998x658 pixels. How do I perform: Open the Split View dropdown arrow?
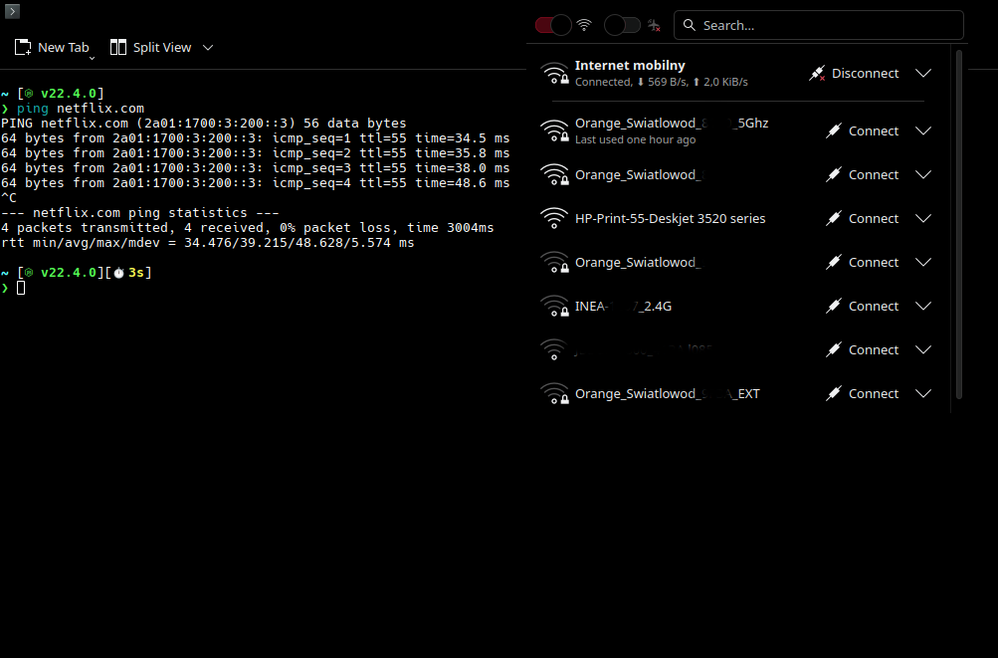pos(208,47)
